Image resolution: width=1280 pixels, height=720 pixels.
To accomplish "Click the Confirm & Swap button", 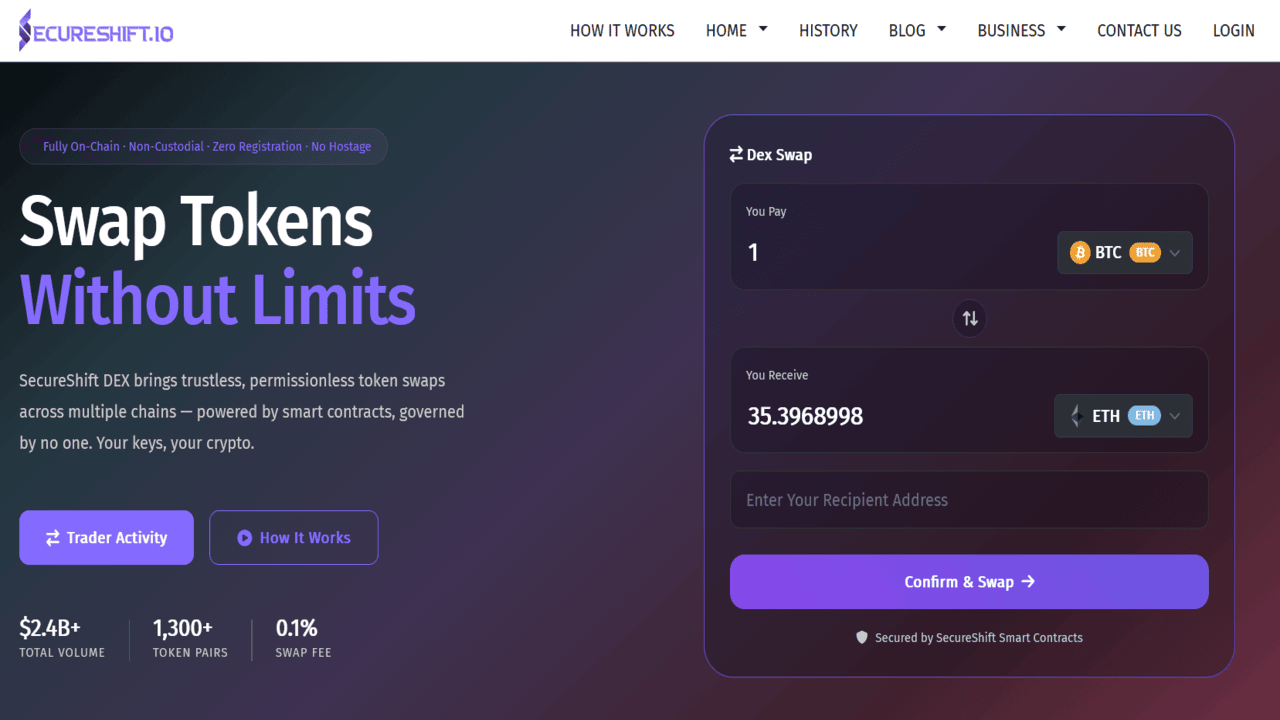I will coord(969,582).
